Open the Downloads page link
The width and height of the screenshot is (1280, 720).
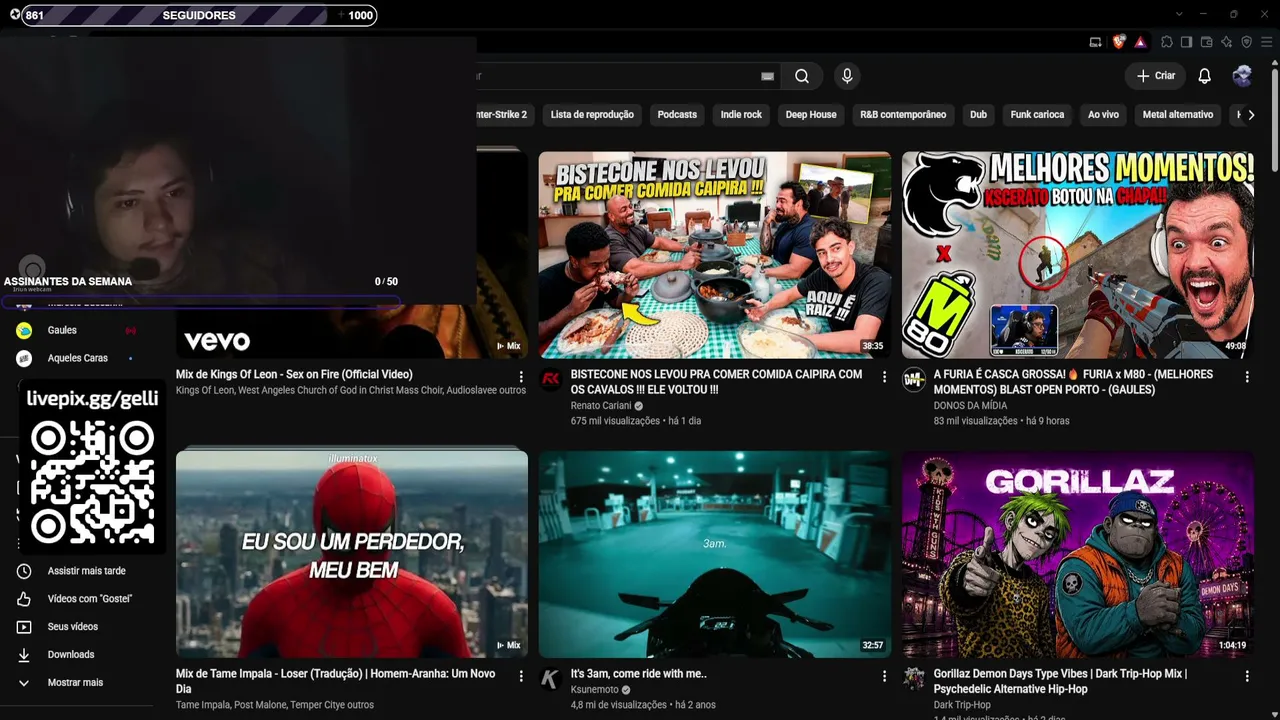click(x=71, y=655)
